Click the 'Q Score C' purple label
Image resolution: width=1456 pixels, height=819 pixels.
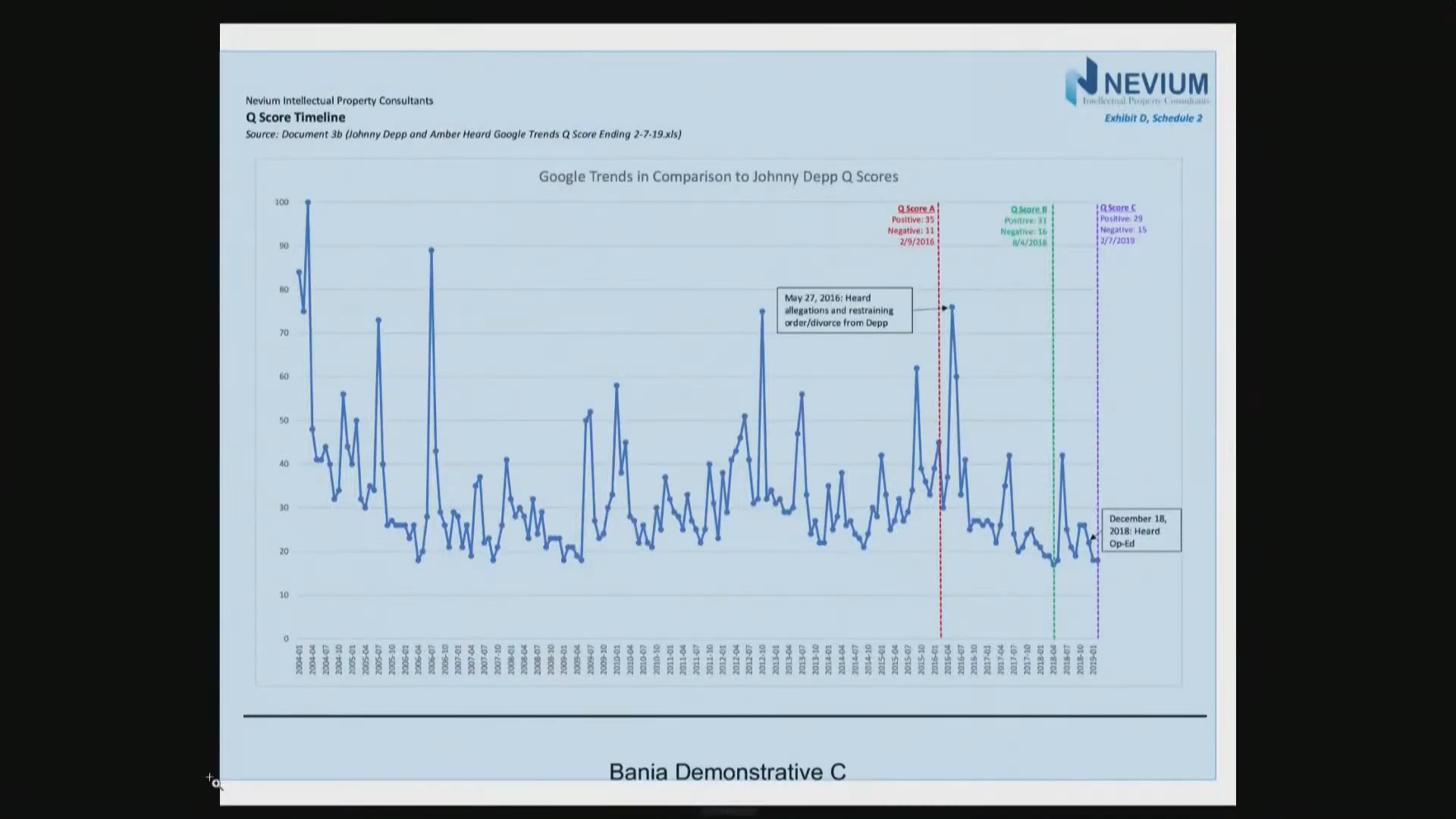(x=1118, y=208)
